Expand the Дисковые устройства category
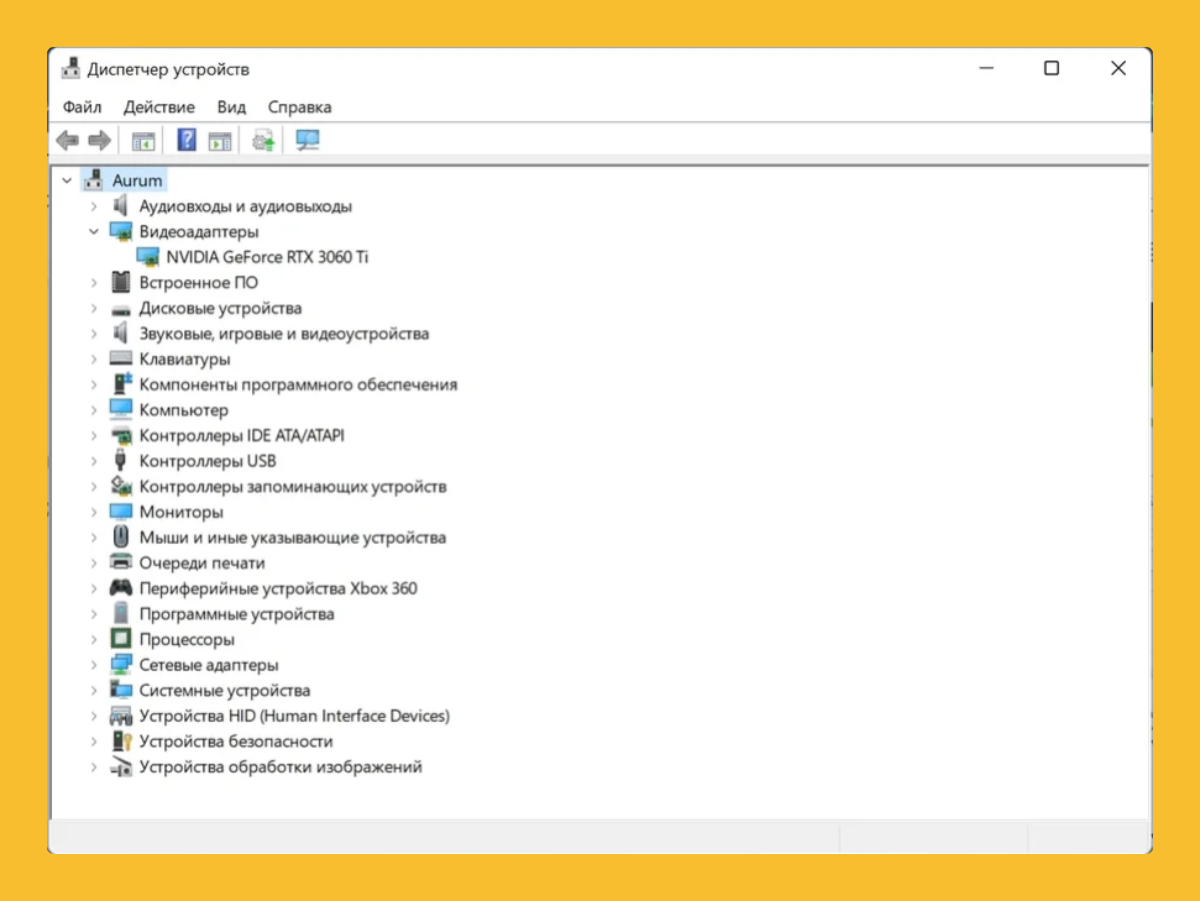The width and height of the screenshot is (1200, 901). click(94, 308)
